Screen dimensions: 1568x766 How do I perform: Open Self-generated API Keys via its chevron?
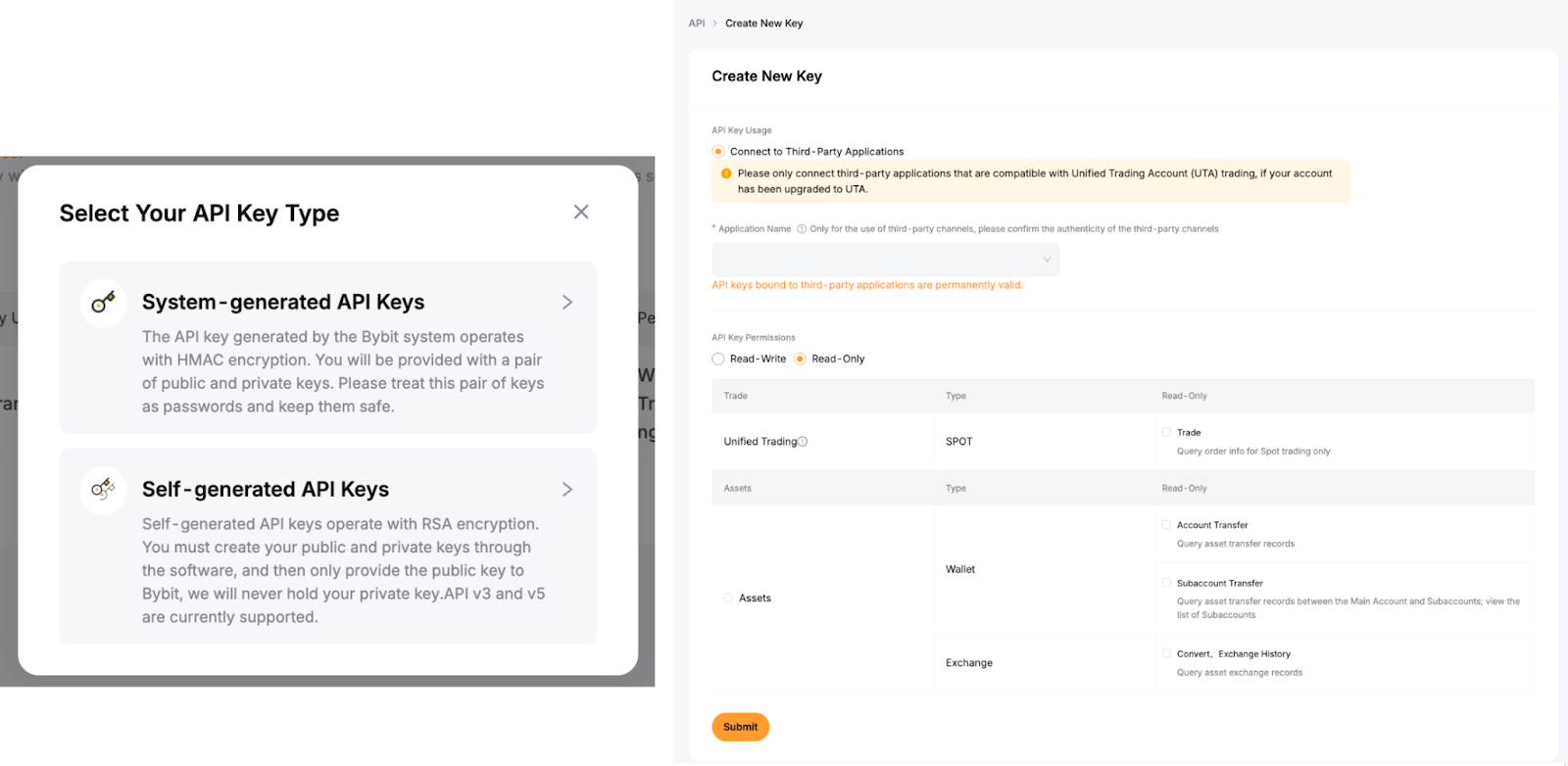tap(567, 489)
